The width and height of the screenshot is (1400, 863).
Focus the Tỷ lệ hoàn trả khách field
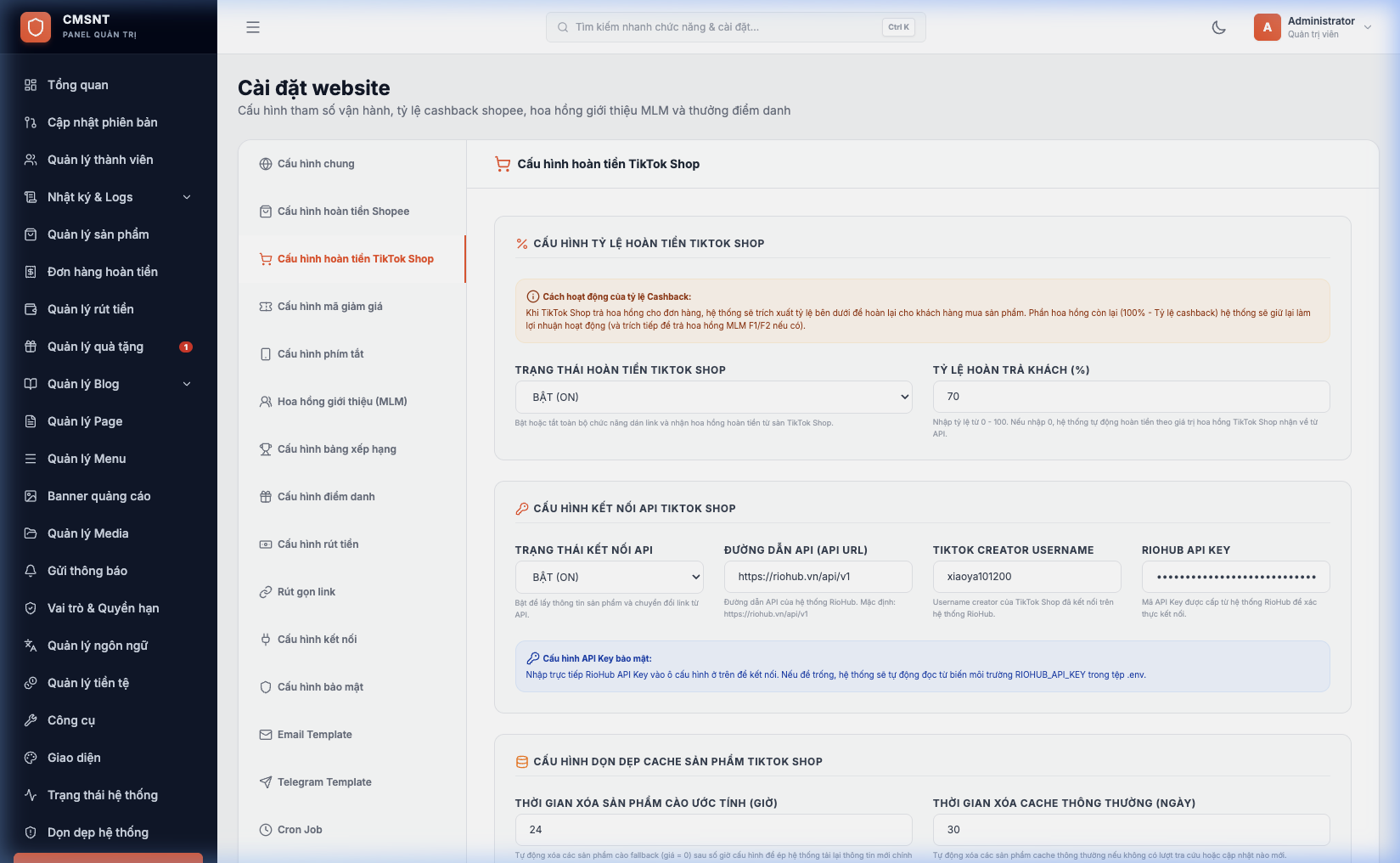click(1131, 397)
